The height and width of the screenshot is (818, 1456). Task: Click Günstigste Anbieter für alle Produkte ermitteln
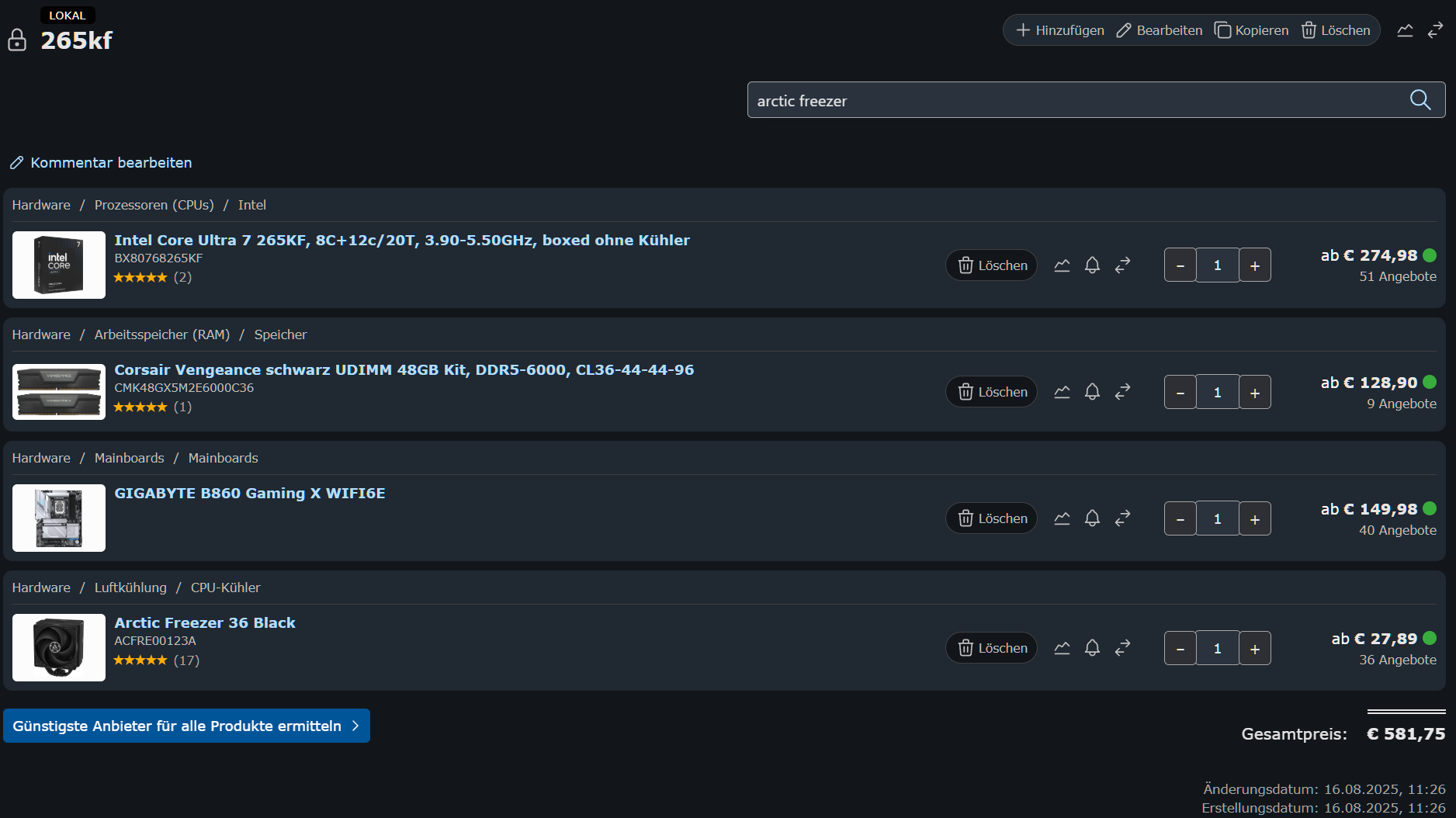point(186,726)
